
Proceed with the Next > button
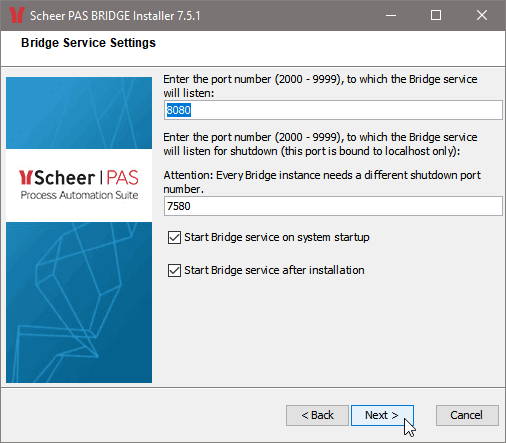coord(382,415)
